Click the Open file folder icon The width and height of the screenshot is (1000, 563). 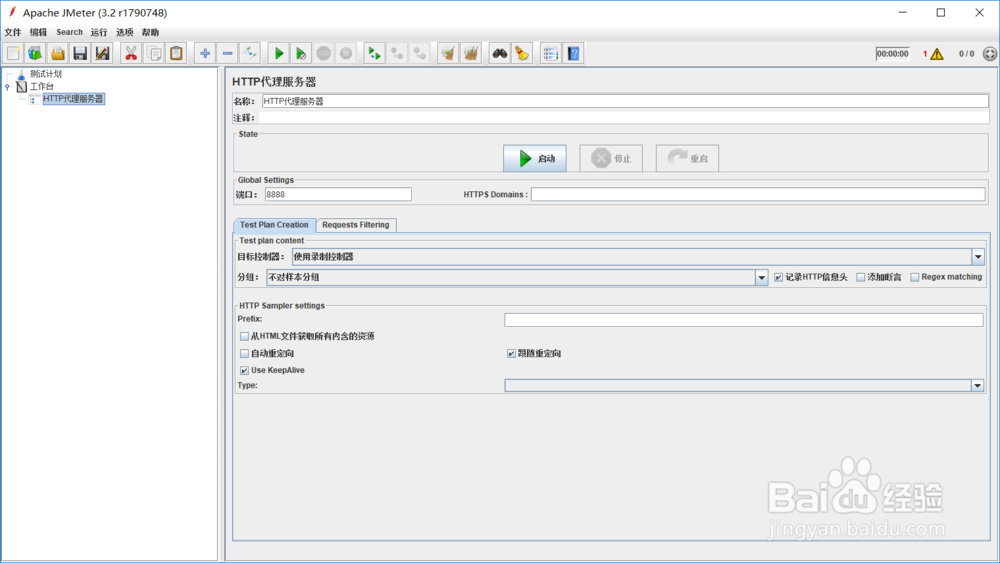[57, 54]
